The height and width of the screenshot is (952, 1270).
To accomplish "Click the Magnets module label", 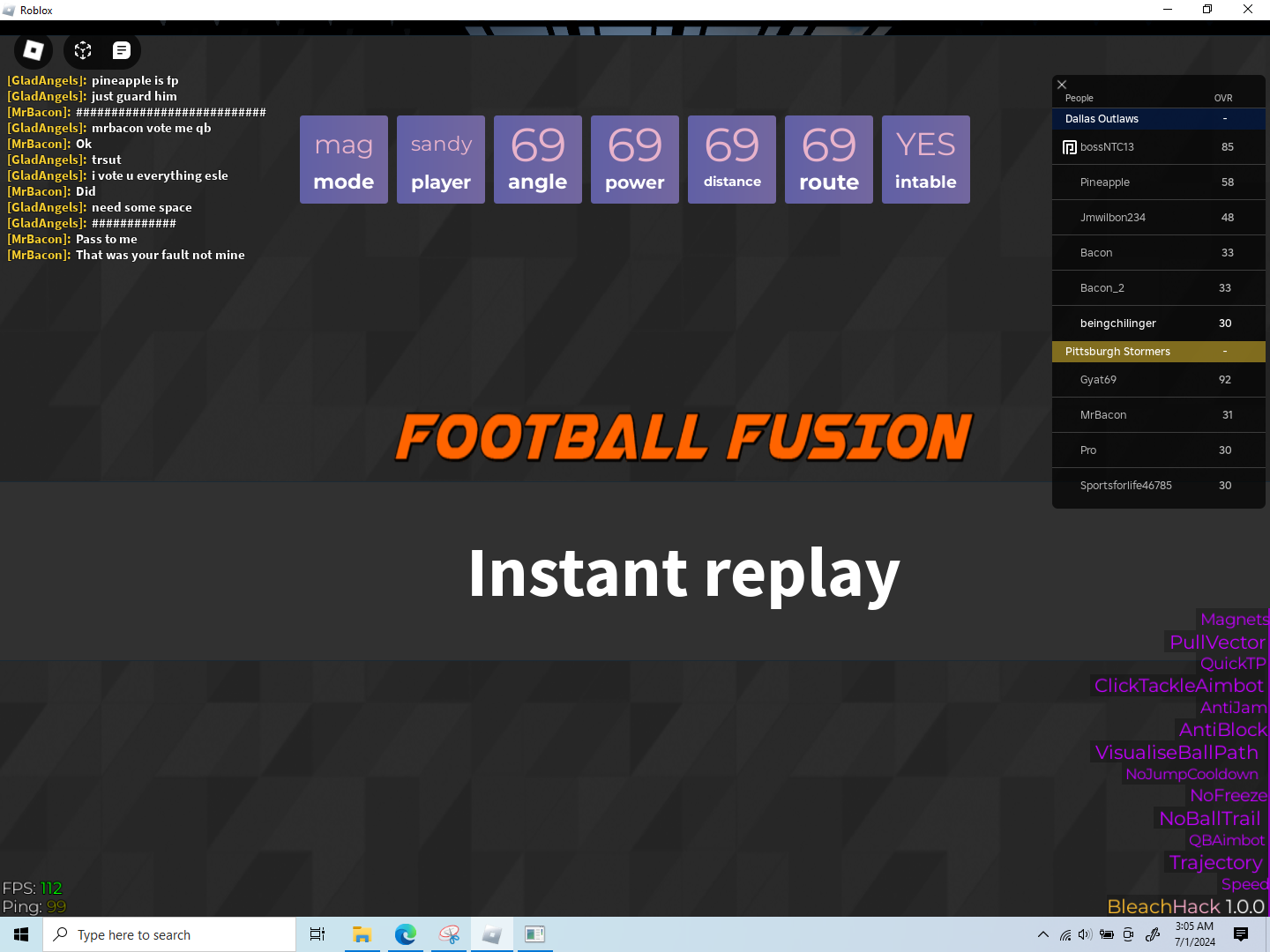I will (x=1234, y=620).
